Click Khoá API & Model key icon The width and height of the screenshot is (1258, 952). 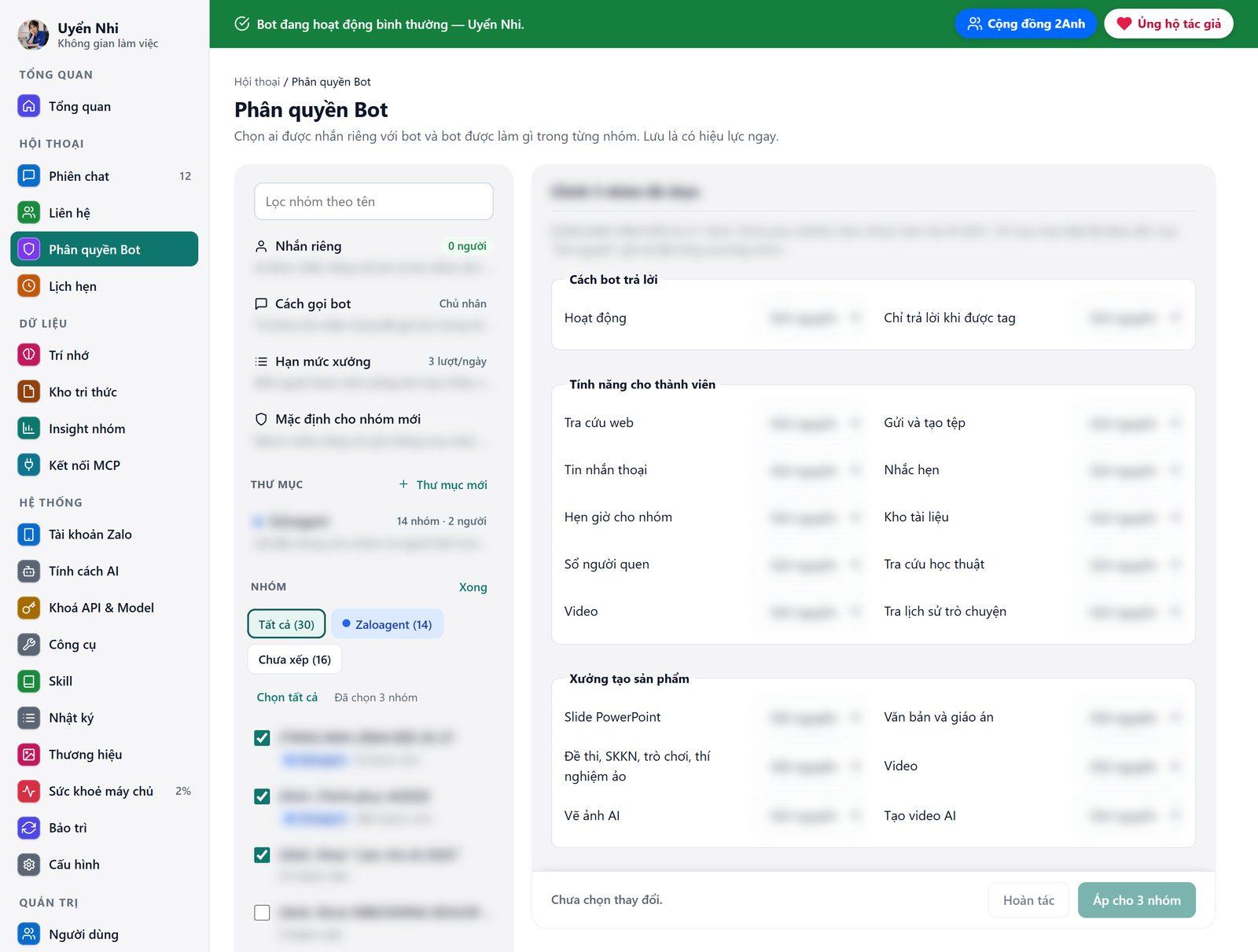29,608
